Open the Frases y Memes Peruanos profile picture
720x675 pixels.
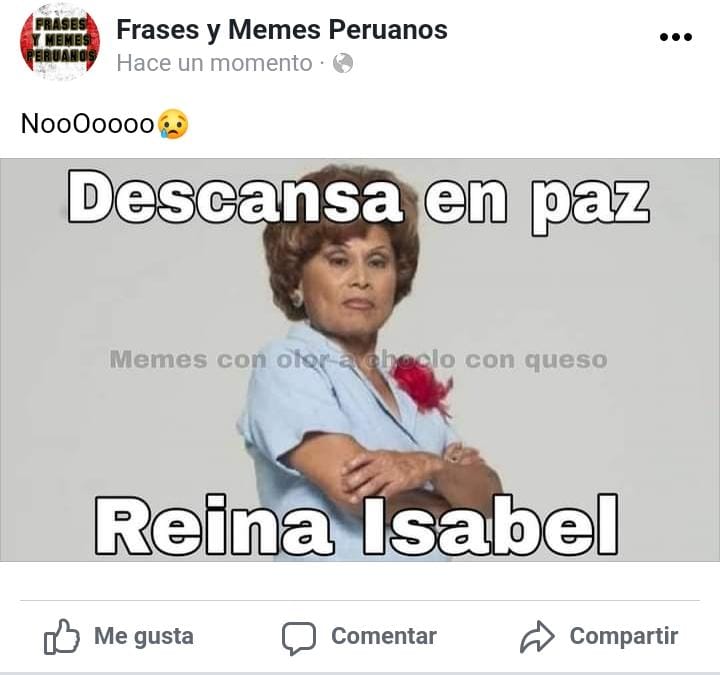click(60, 42)
